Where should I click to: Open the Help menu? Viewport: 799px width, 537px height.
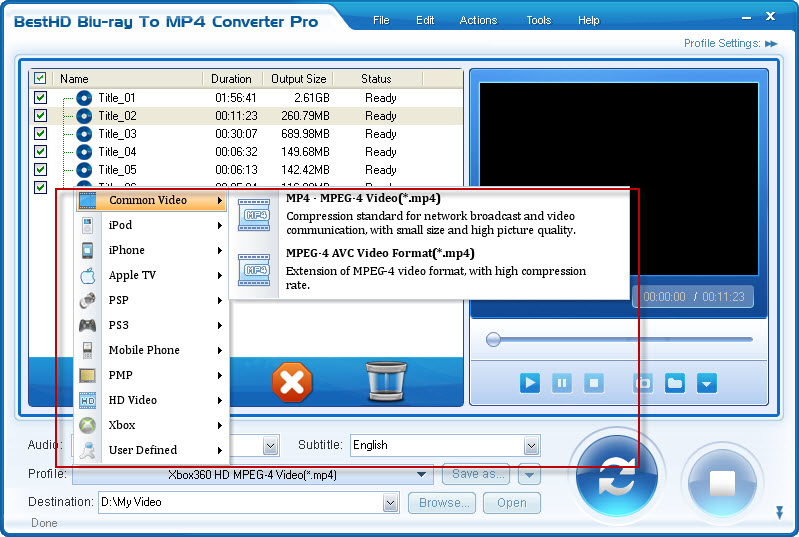[589, 20]
